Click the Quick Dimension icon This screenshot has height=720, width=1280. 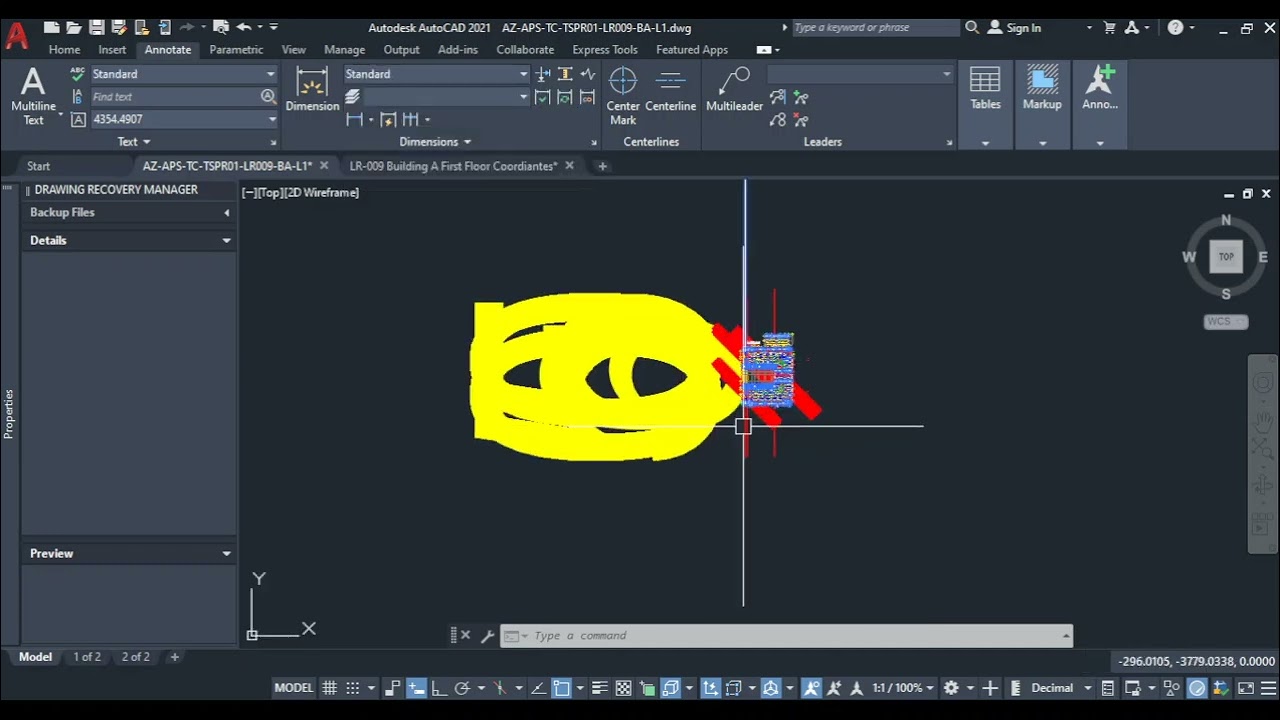388,120
